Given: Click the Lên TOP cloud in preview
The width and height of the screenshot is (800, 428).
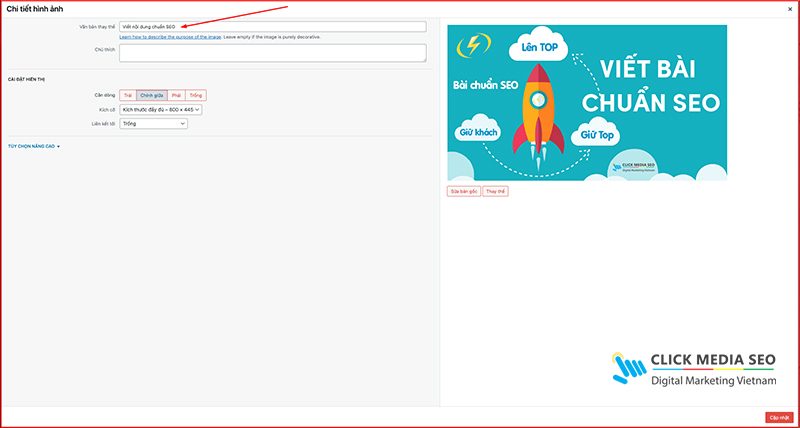Looking at the screenshot, I should (539, 46).
